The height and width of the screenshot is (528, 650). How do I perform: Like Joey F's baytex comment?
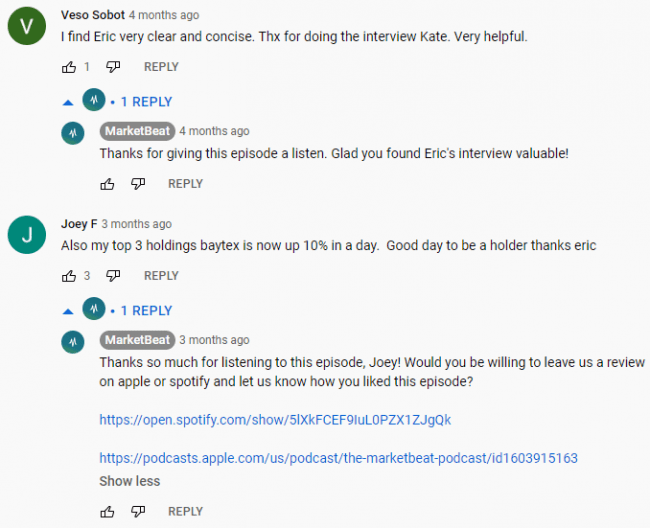pyautogui.click(x=69, y=276)
